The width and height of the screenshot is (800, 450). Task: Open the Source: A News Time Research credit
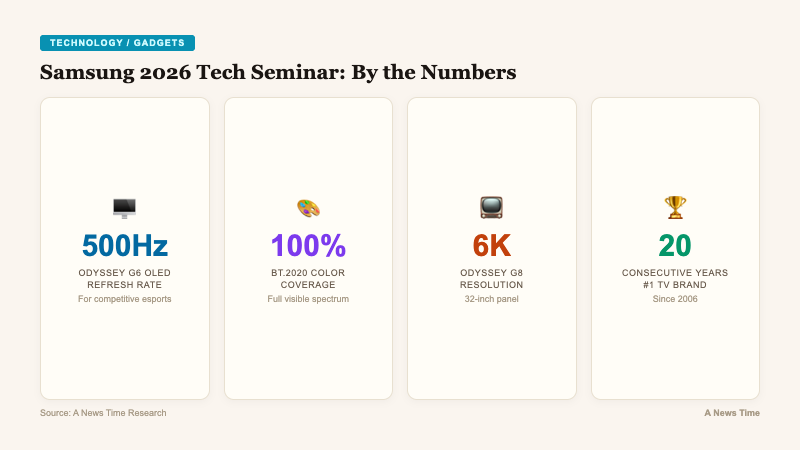click(103, 413)
